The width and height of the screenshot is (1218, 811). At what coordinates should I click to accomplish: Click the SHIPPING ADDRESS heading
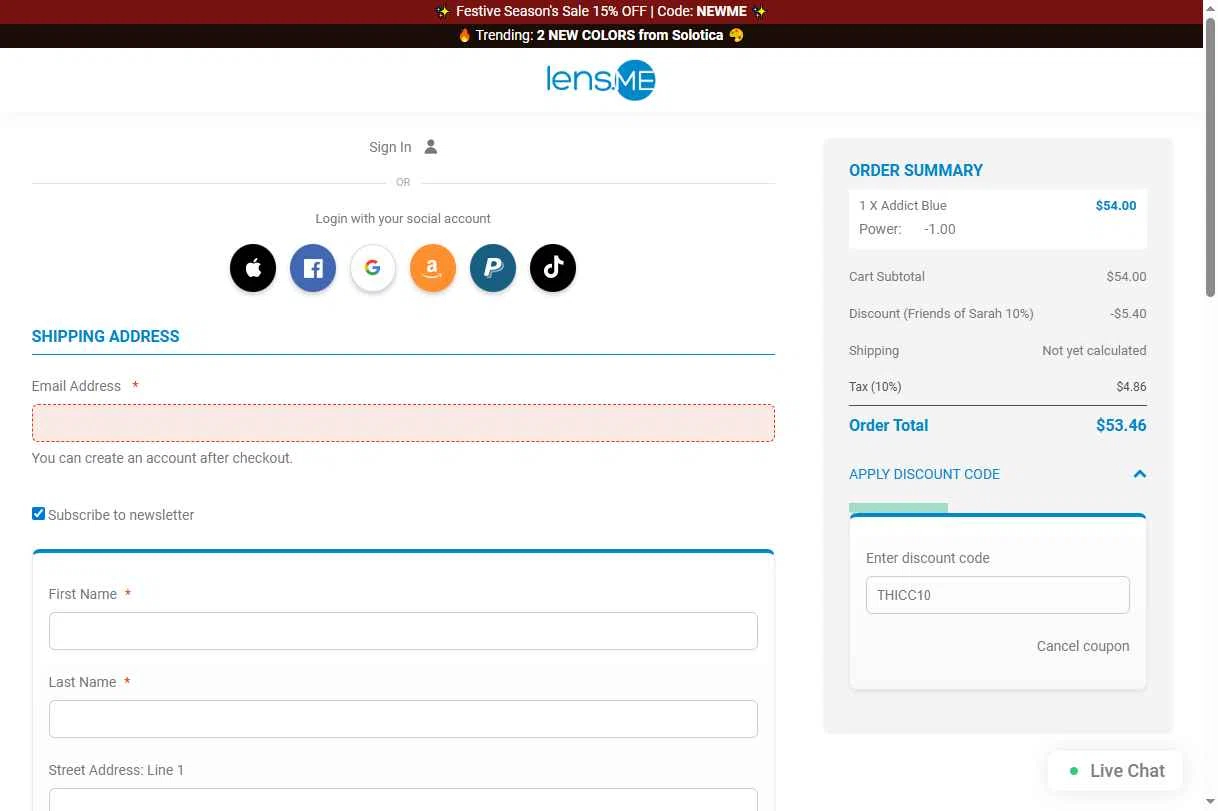[x=106, y=336]
